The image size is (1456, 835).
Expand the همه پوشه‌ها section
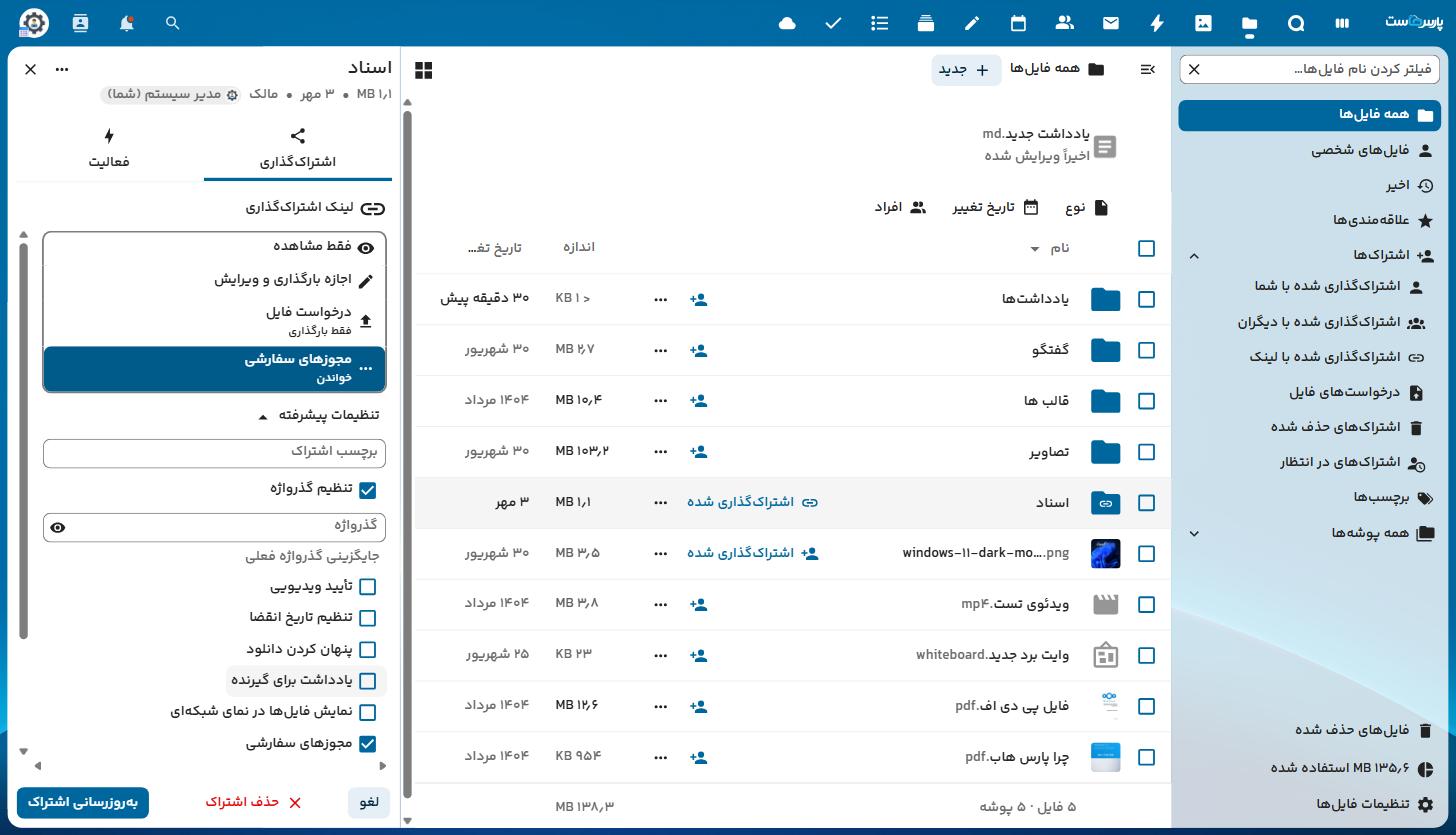(1194, 534)
